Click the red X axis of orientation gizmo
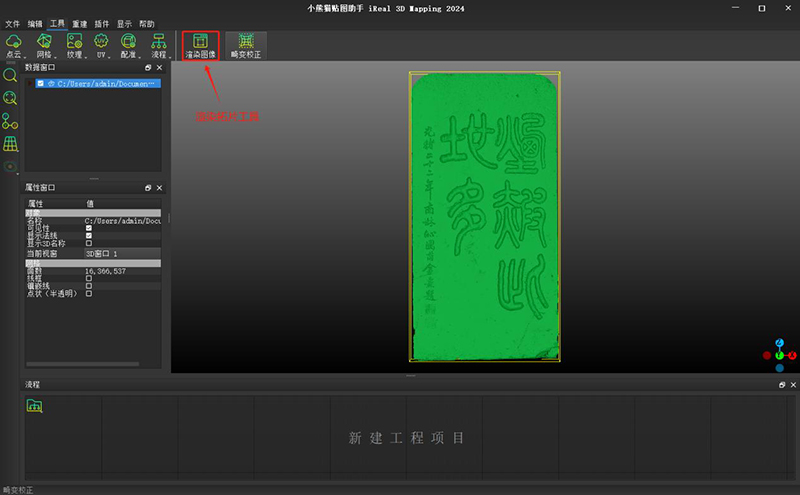Screen dimensions: 800x495 coord(792,355)
